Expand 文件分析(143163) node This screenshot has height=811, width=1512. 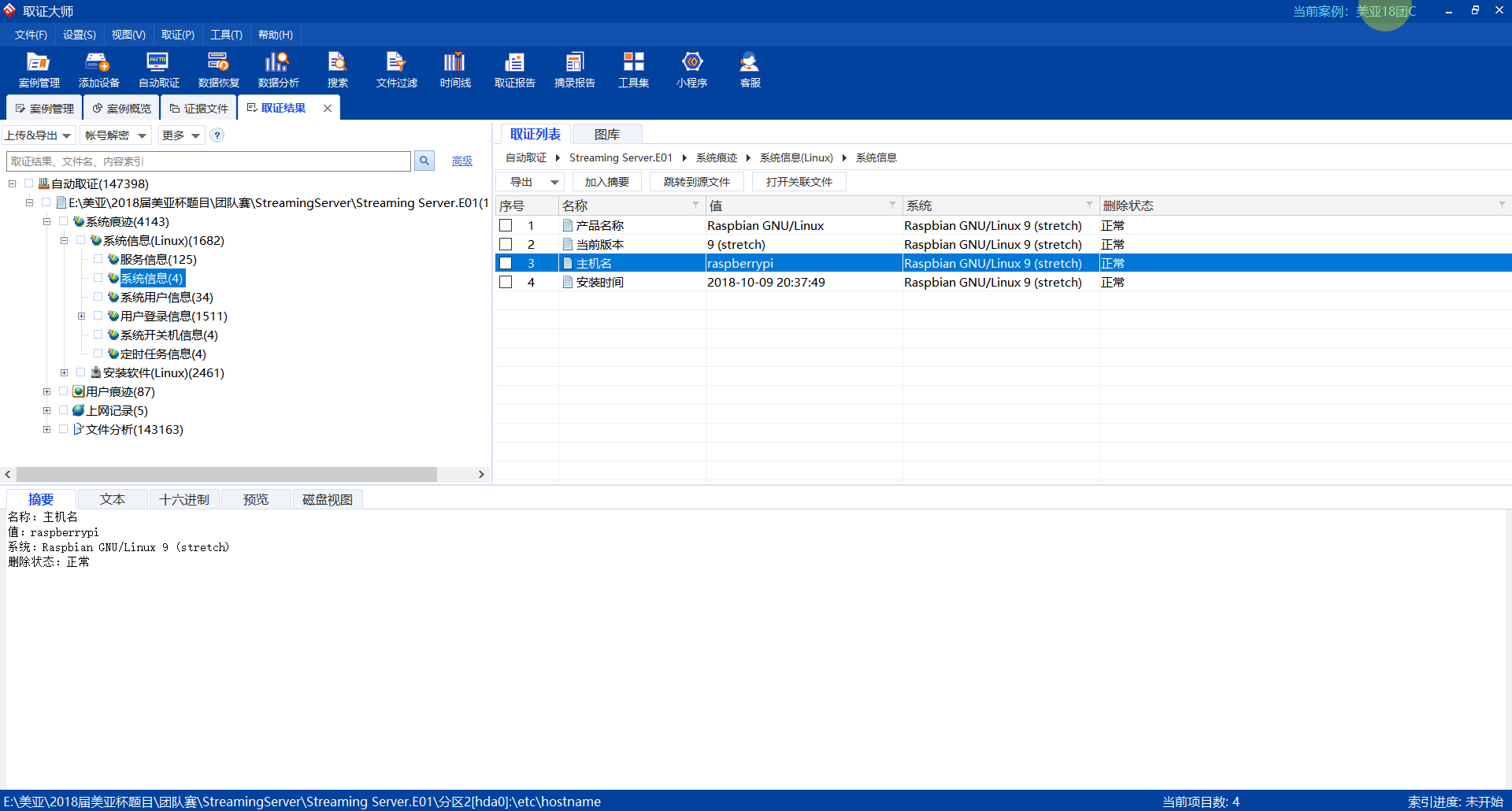46,429
